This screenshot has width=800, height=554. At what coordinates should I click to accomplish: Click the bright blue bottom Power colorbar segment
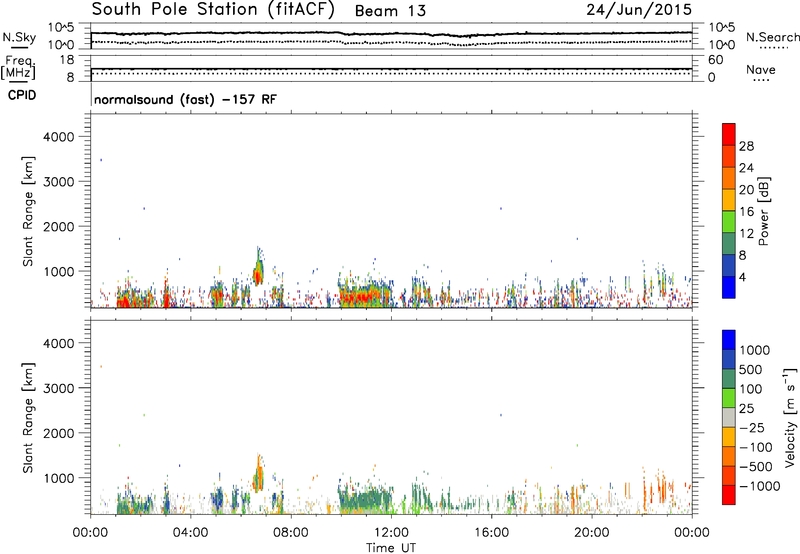(x=729, y=288)
